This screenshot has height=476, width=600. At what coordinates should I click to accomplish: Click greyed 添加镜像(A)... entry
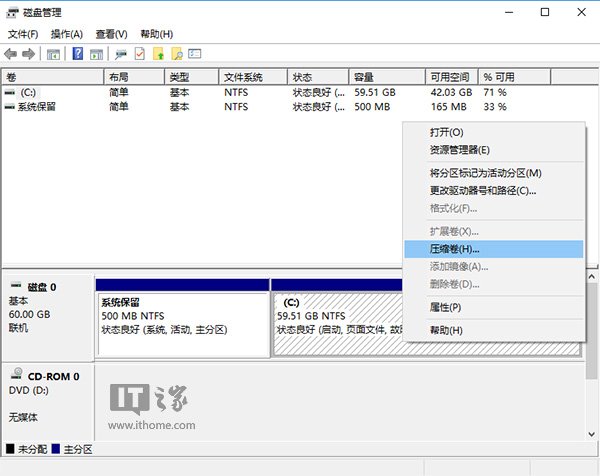click(x=494, y=266)
